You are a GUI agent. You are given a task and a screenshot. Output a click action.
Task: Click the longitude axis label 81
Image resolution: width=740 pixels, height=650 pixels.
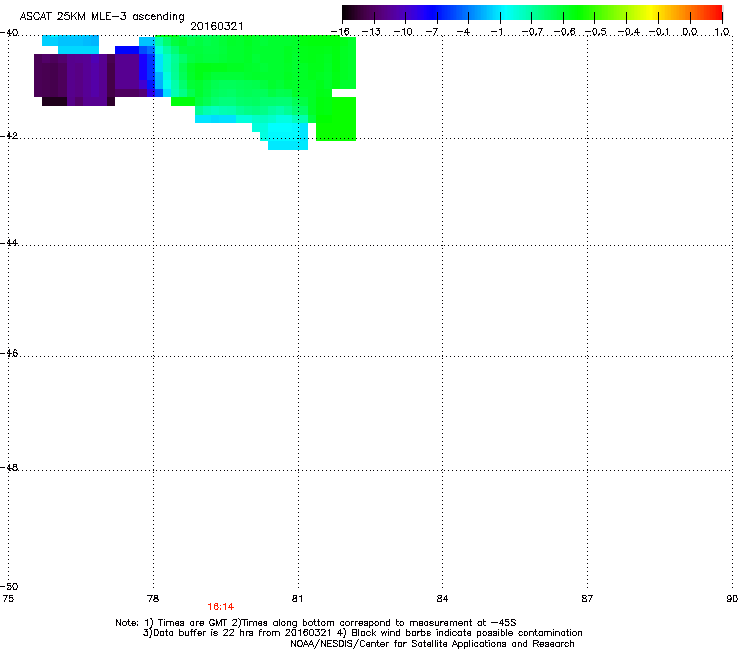tap(297, 599)
